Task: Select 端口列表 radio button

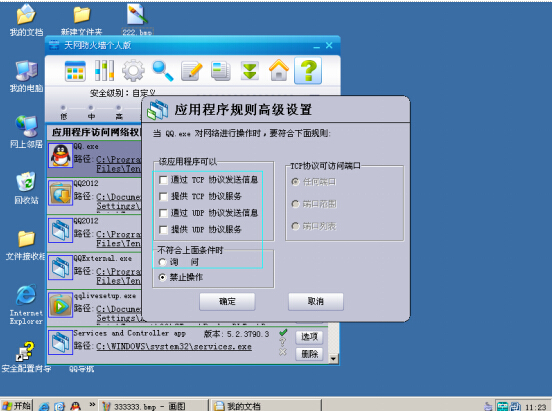Action: [x=295, y=226]
